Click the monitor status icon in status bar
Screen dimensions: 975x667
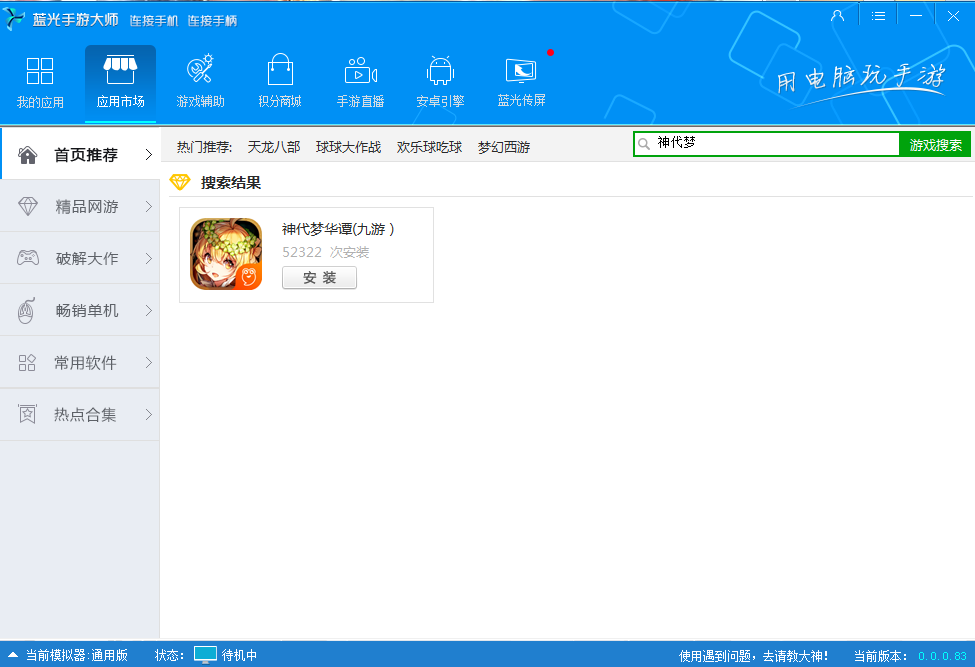coord(205,655)
